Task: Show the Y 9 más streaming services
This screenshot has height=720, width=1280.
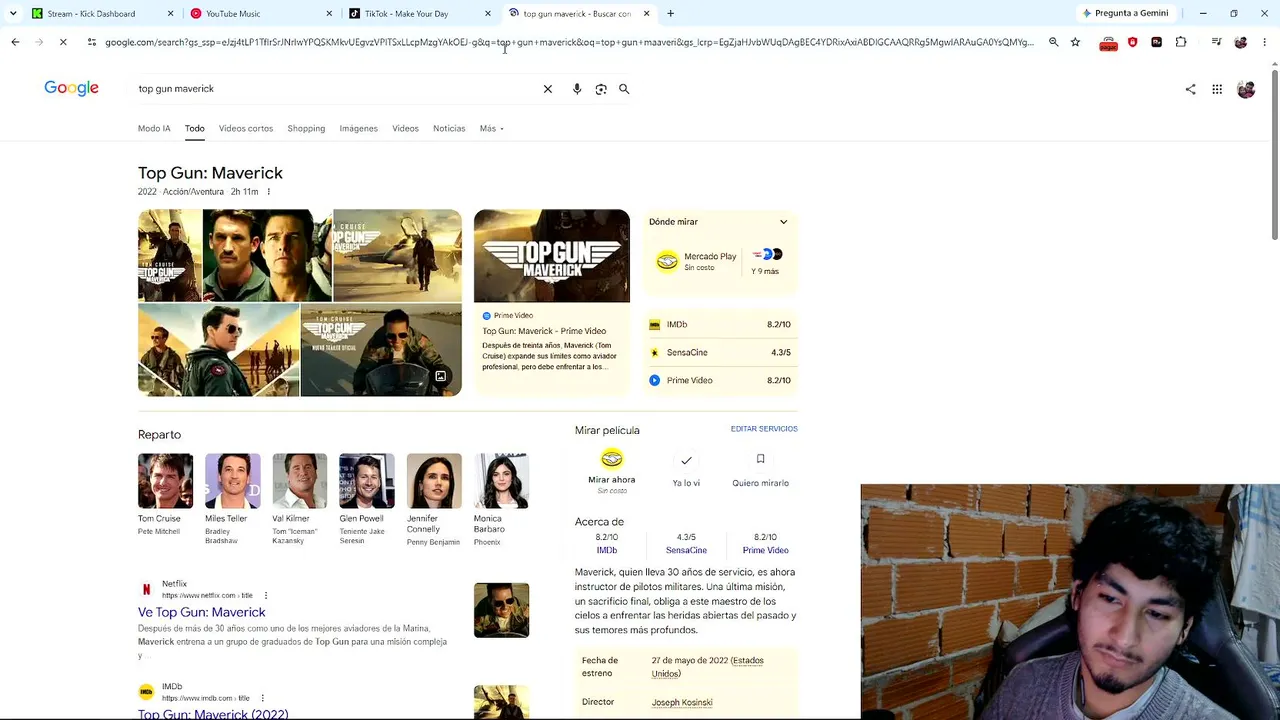Action: pyautogui.click(x=766, y=261)
